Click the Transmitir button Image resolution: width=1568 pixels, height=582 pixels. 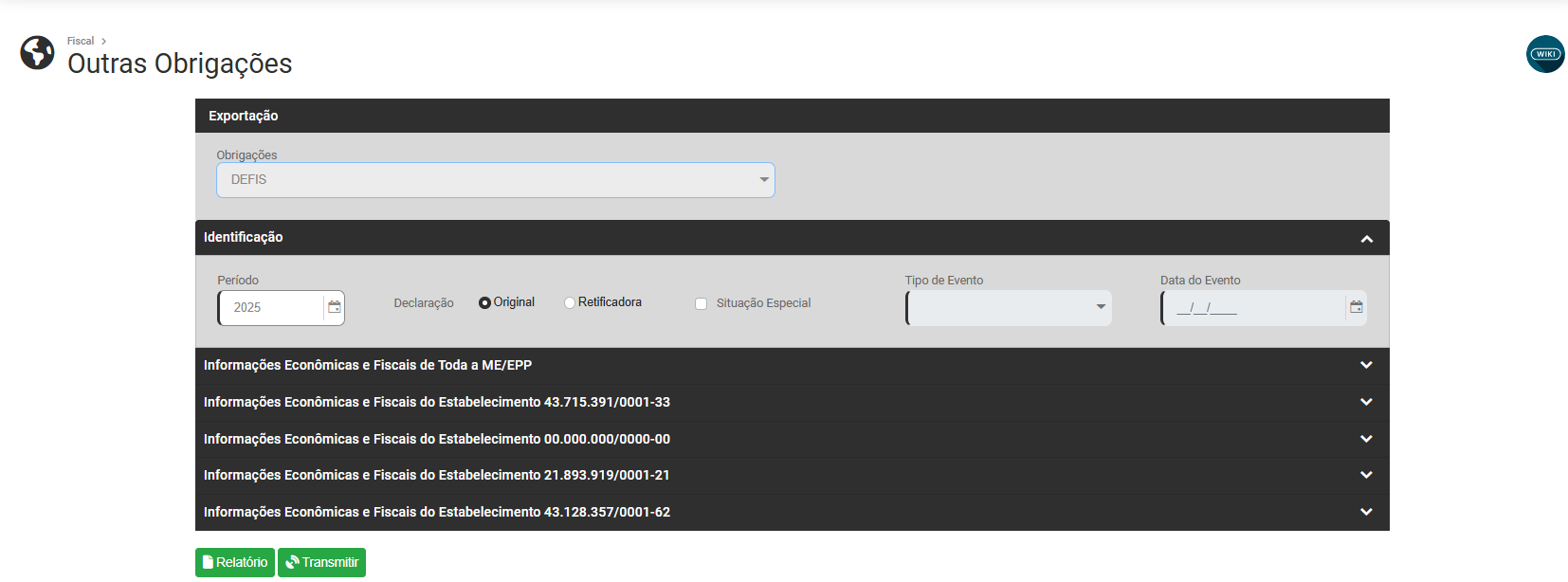click(321, 563)
